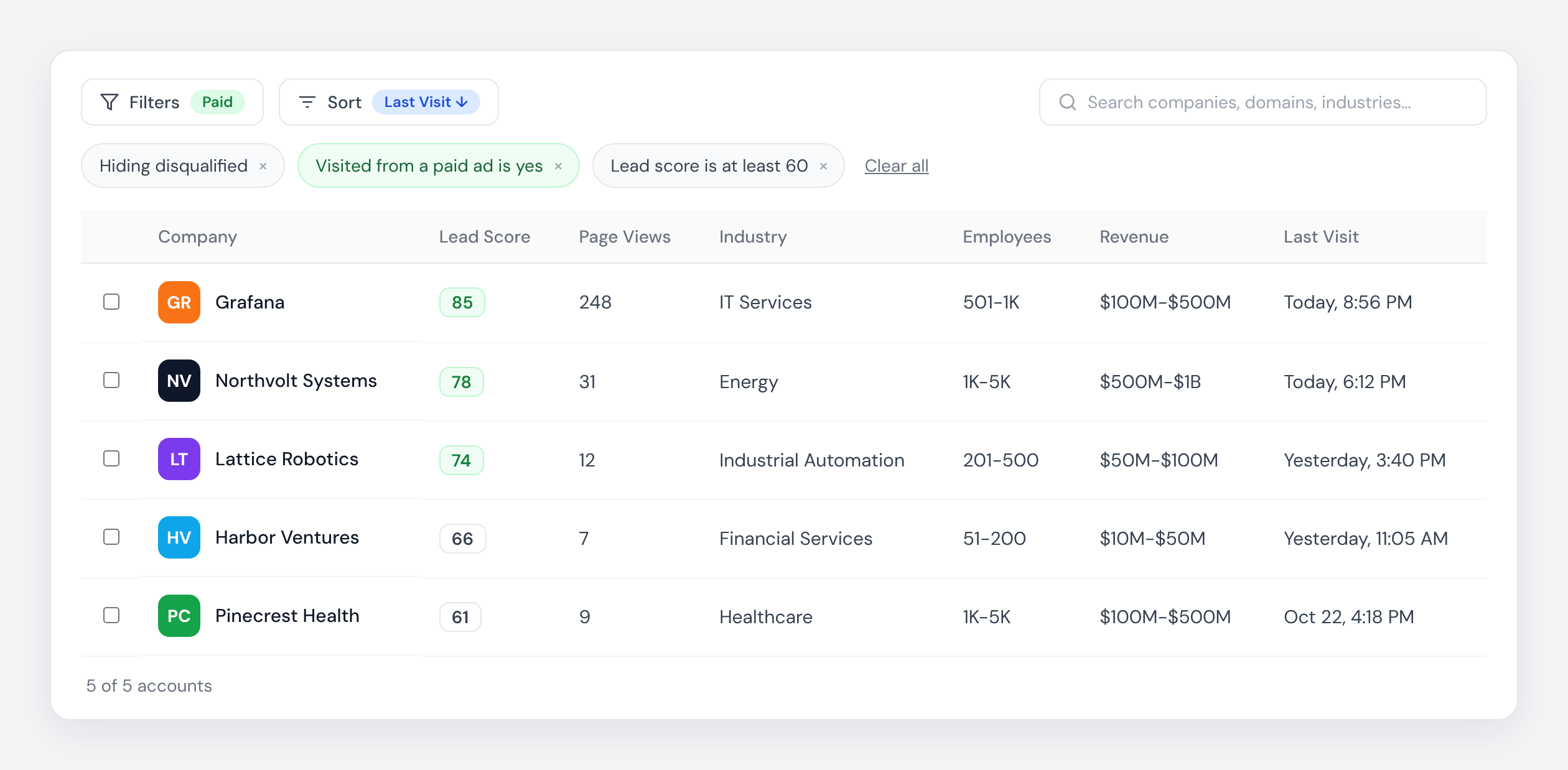Sort by the Company column header
The height and width of the screenshot is (770, 1568).
[x=197, y=237]
